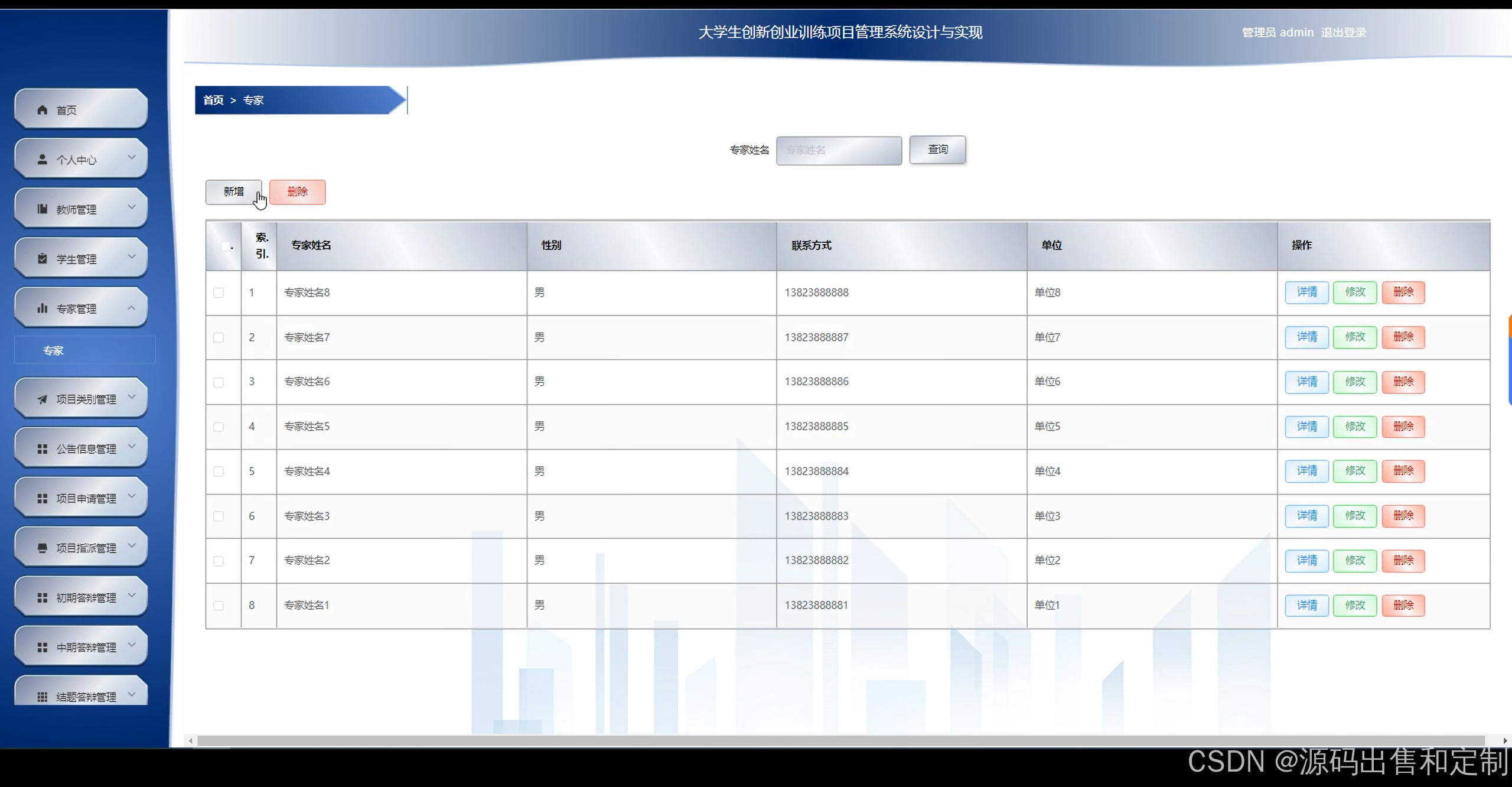Go to 首页 in the breadcrumb
Image resolution: width=1512 pixels, height=787 pixels.
(213, 100)
